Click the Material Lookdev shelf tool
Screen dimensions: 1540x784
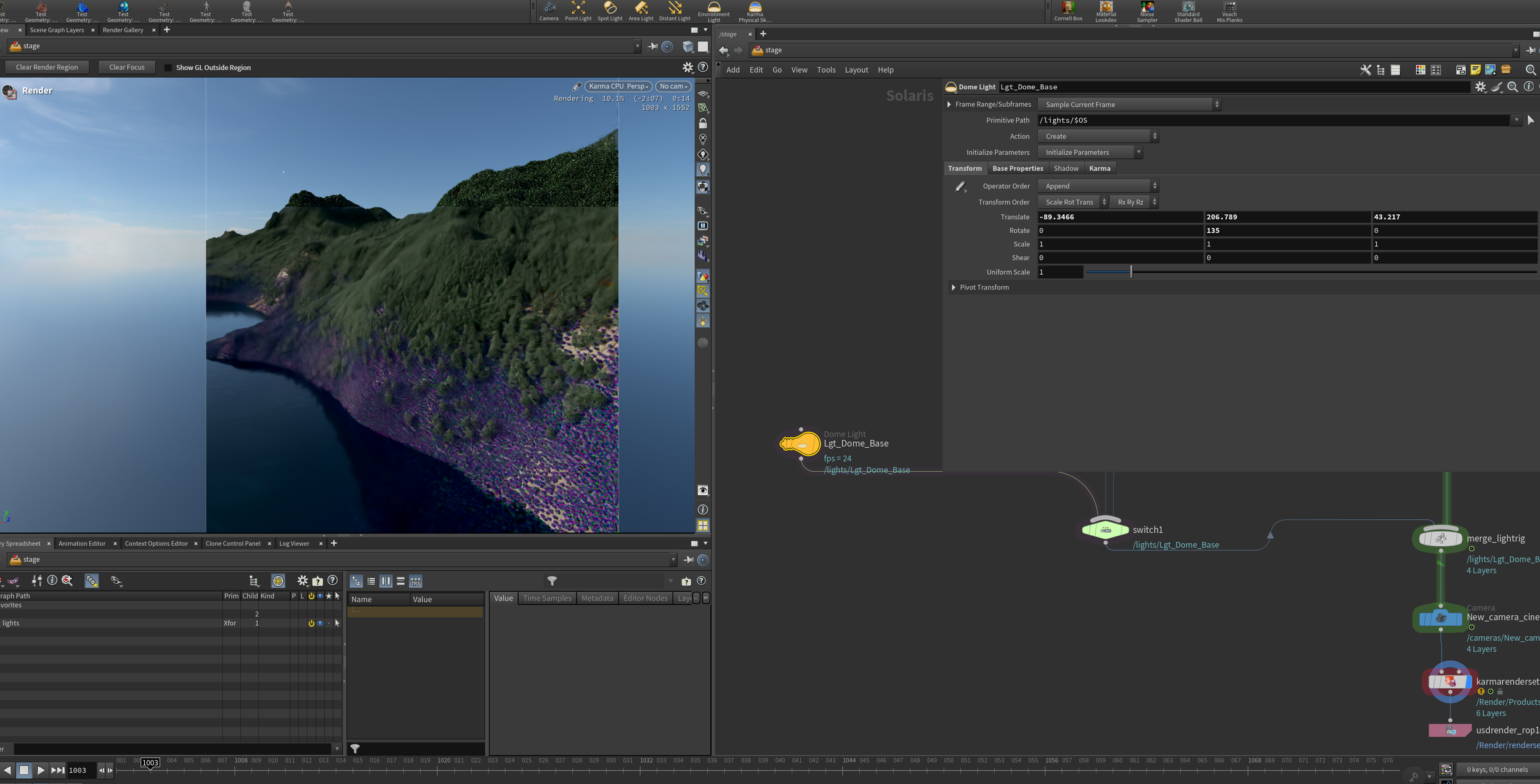point(1106,11)
